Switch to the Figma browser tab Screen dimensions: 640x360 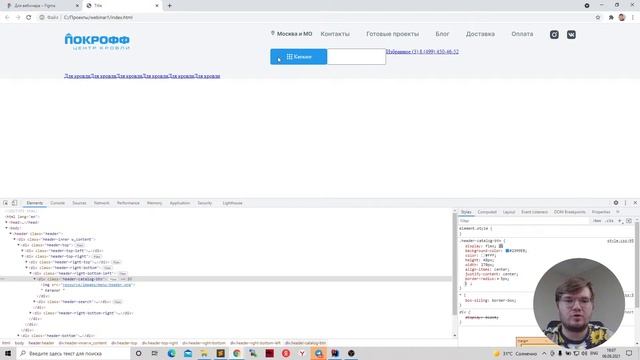point(41,6)
